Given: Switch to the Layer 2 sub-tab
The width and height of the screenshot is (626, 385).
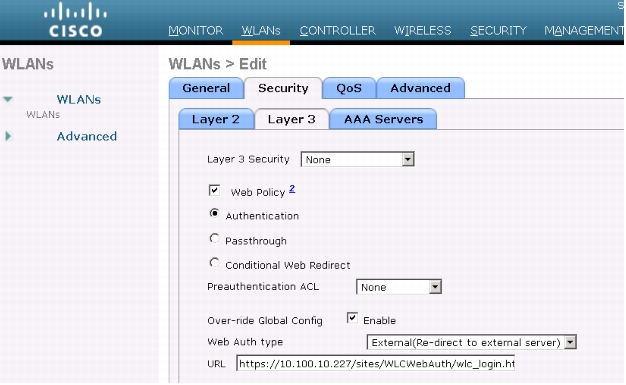Looking at the screenshot, I should [216, 119].
